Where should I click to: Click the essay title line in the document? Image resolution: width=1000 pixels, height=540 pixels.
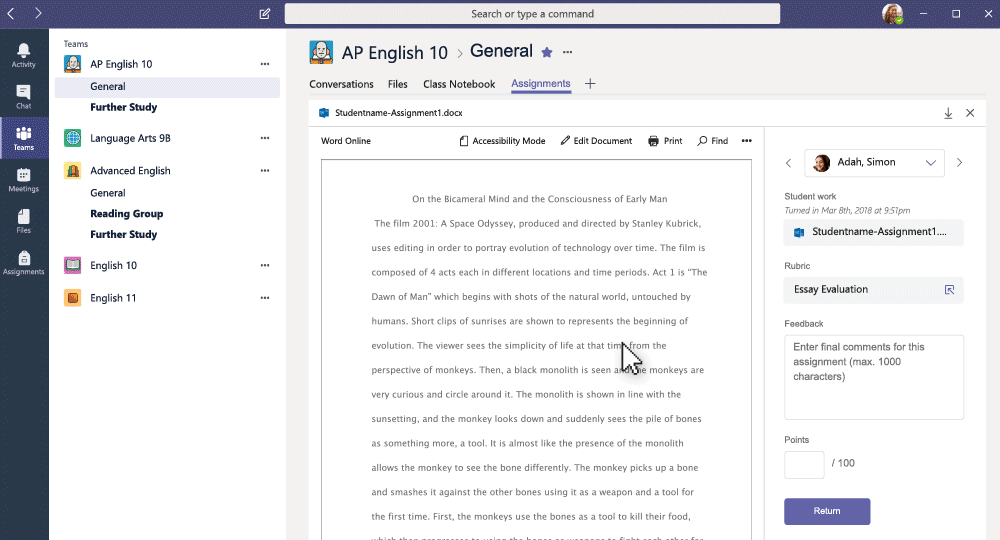point(540,199)
